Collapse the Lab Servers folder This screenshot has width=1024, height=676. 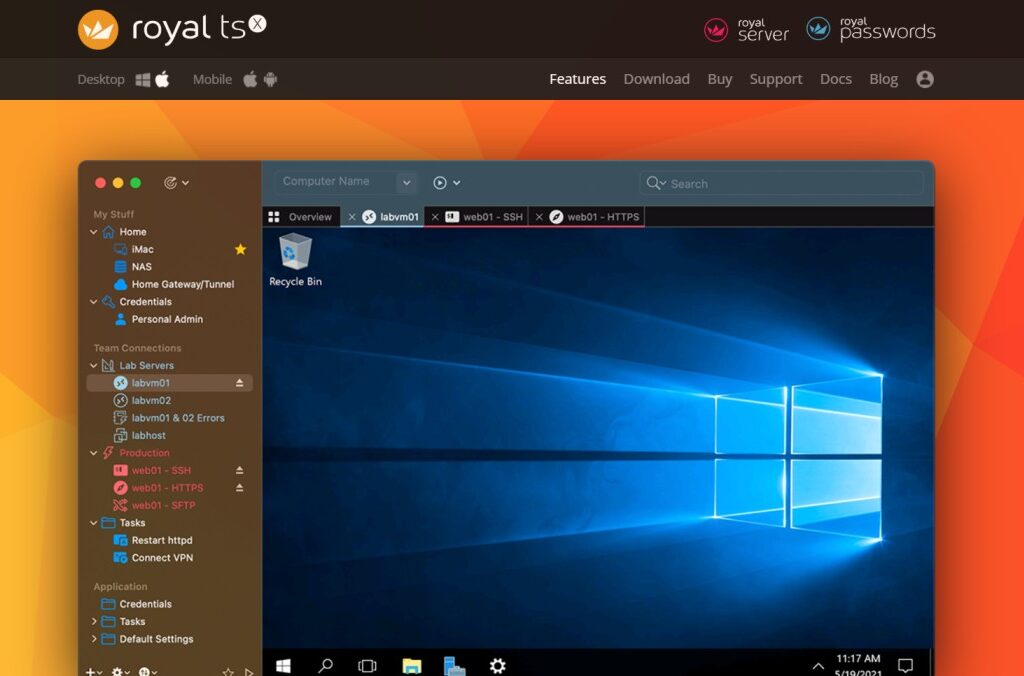(93, 366)
